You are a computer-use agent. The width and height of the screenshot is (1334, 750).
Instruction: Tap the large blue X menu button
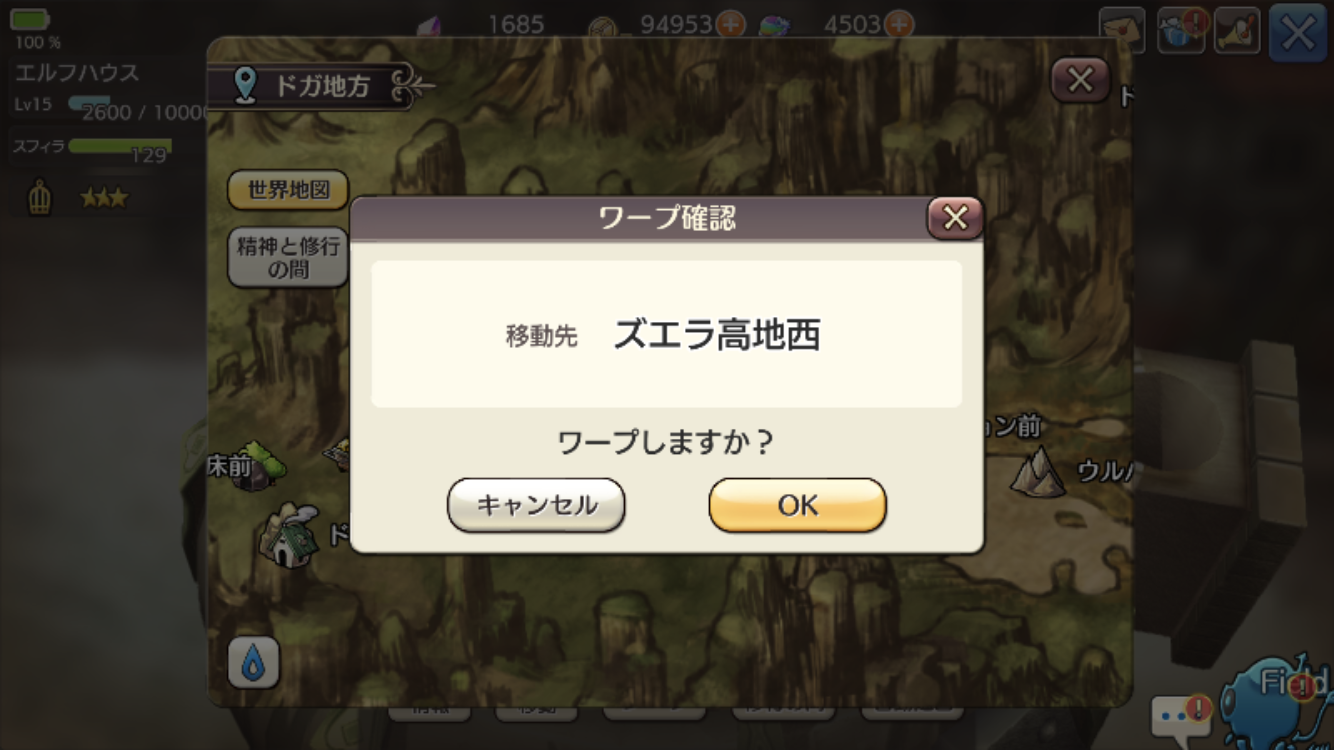tap(1298, 33)
